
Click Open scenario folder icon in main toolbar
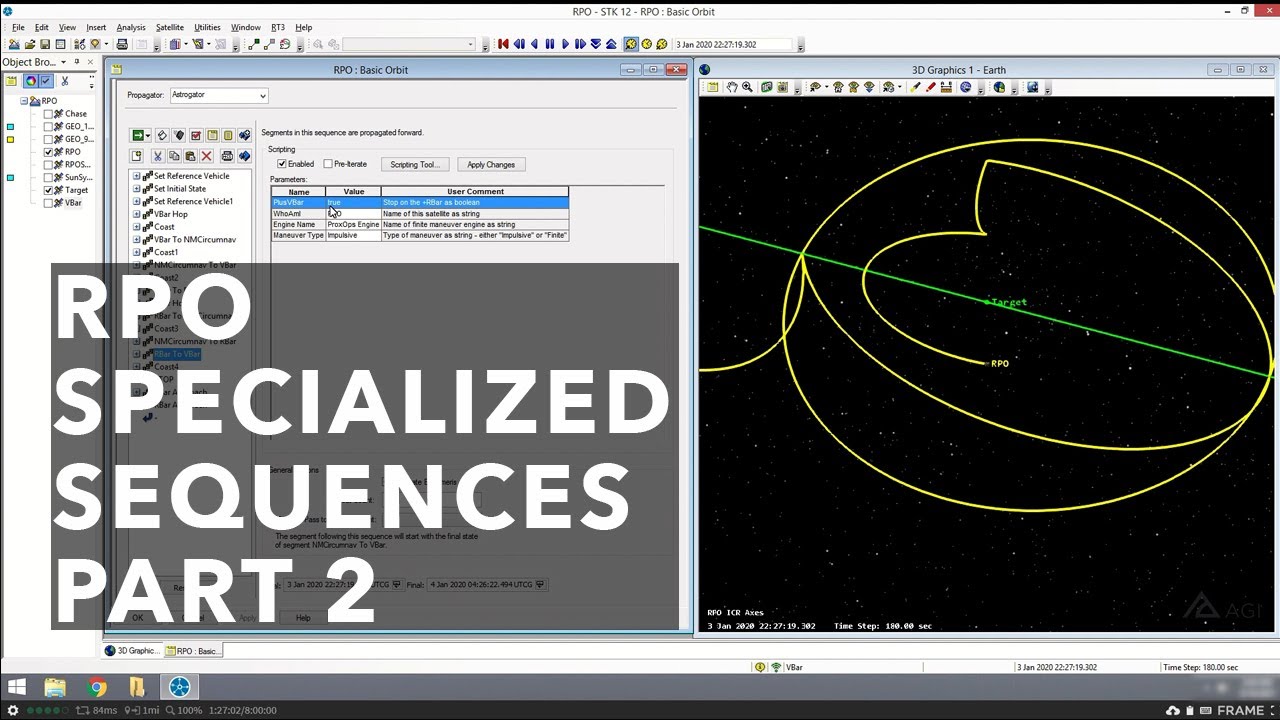pos(30,44)
